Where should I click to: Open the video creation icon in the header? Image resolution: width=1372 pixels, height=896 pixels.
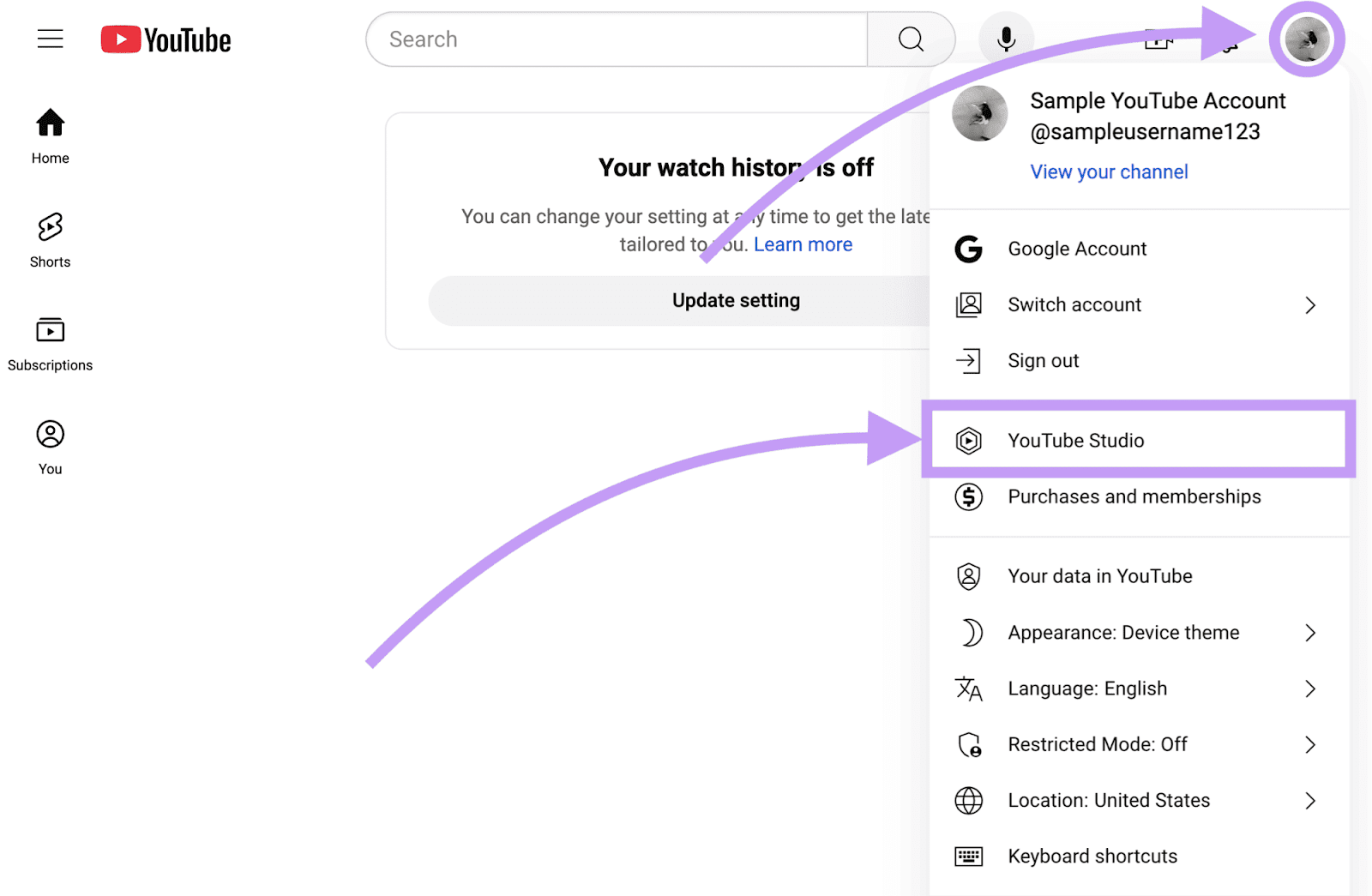click(1158, 39)
